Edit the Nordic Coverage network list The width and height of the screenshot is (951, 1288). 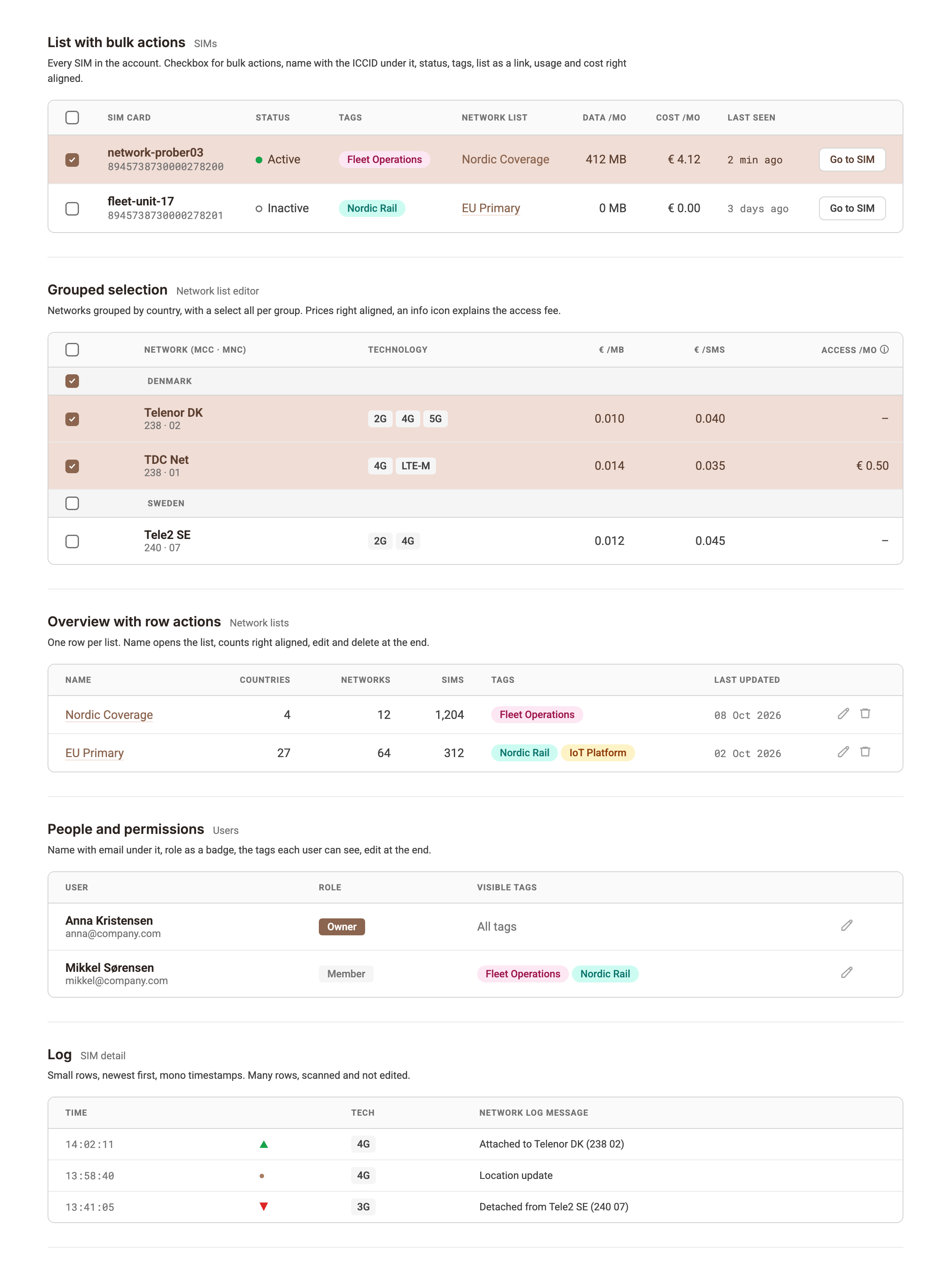(843, 714)
